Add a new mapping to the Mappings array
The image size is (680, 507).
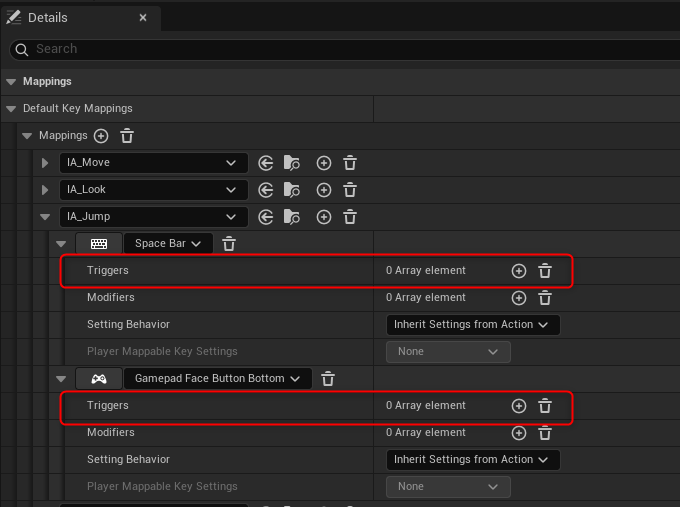click(101, 136)
